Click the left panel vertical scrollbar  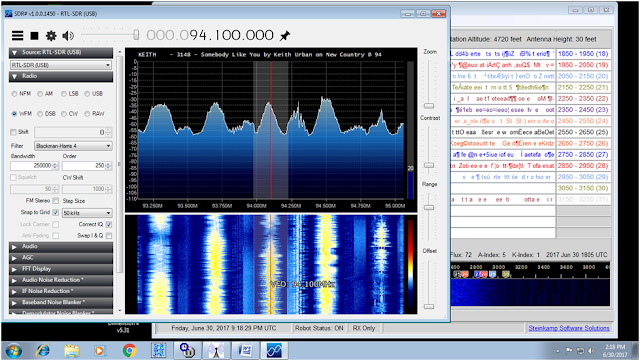(x=119, y=163)
